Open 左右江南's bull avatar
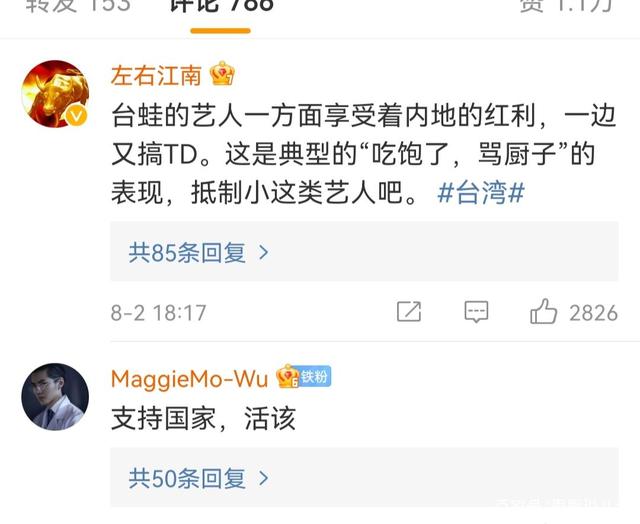The image size is (640, 524). [55, 94]
